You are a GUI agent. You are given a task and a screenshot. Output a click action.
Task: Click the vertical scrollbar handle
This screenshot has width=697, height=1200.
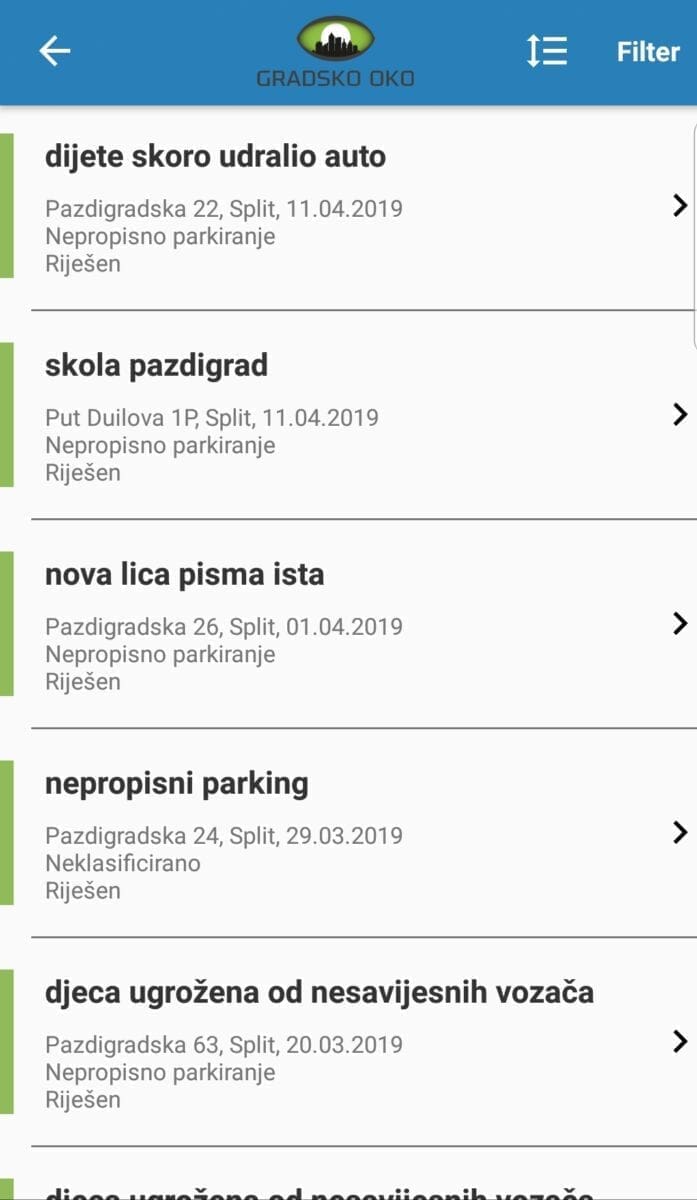(693, 235)
